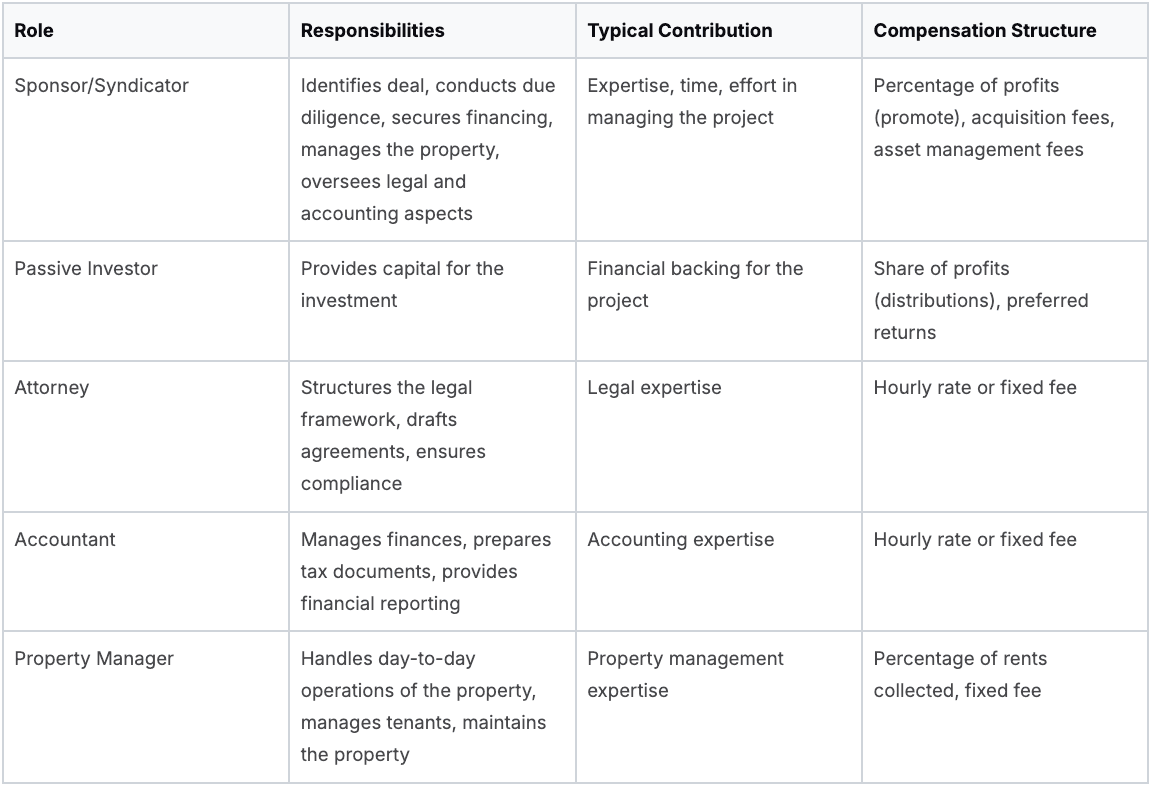Viewport: 1152px width, 786px height.
Task: Click the 'Percentage of rents collected' cell
Action: [960, 675]
